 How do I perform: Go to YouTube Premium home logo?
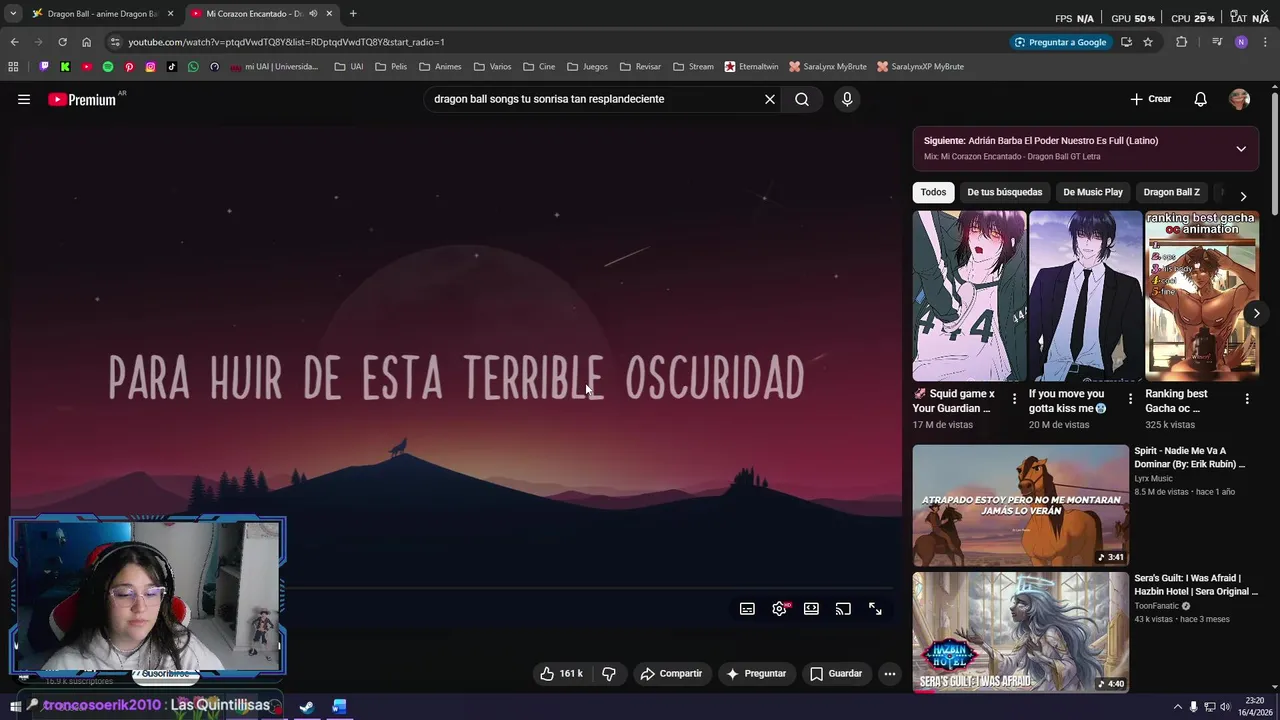pyautogui.click(x=82, y=99)
